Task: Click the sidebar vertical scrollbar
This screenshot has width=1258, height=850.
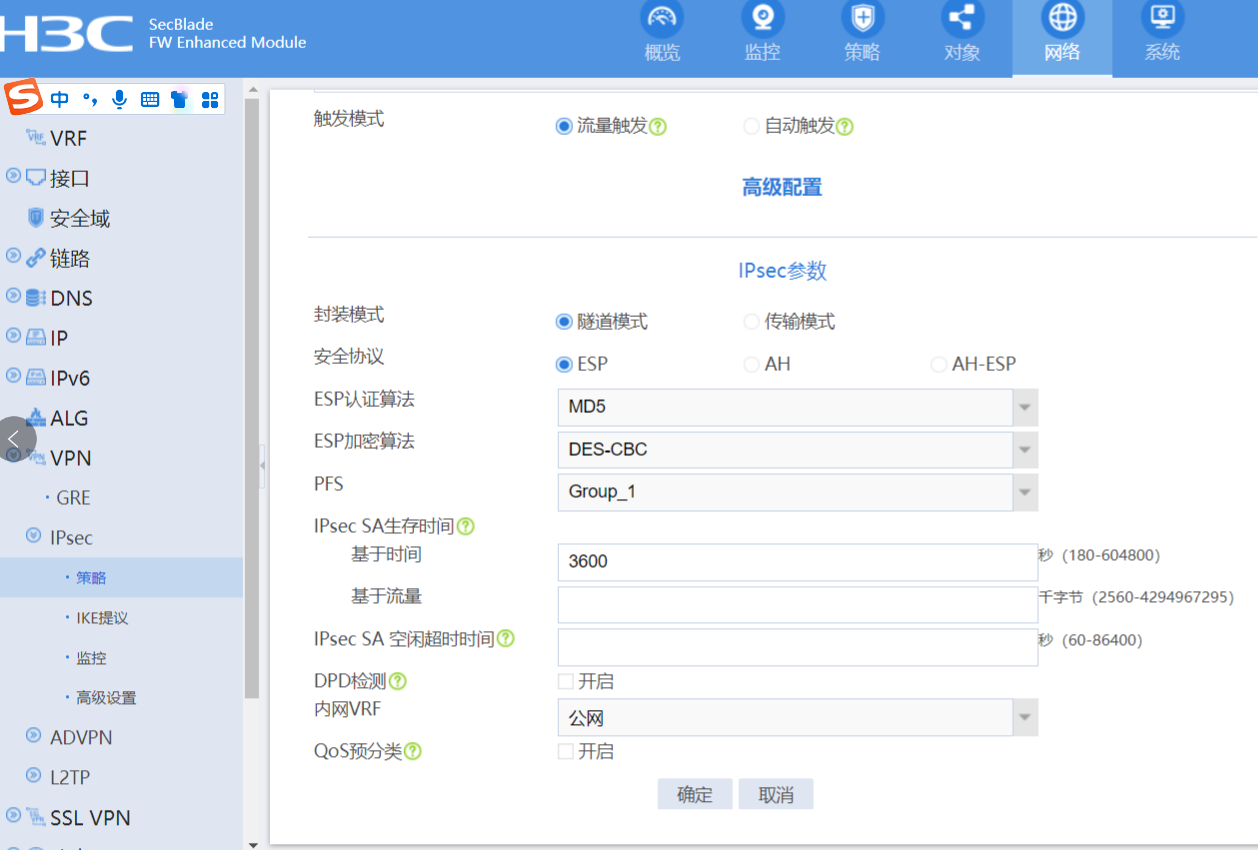Action: point(251,400)
